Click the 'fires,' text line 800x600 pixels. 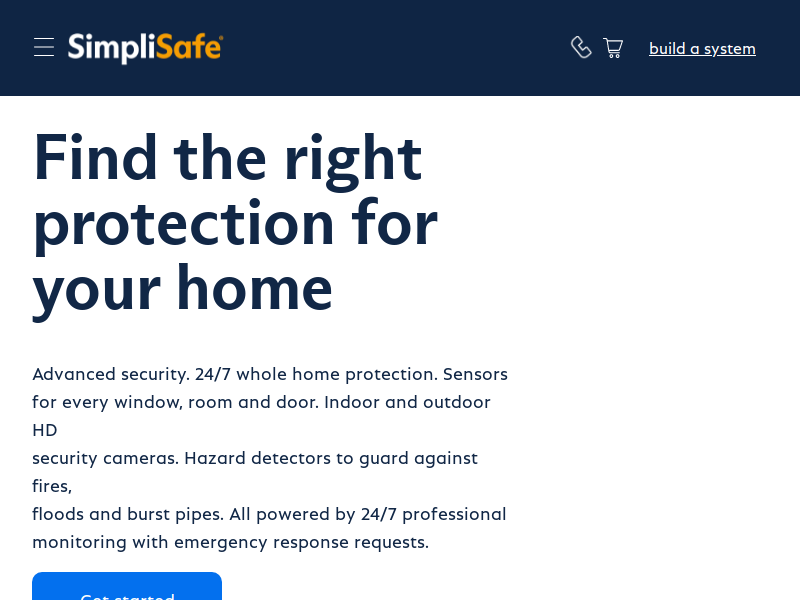coord(52,486)
